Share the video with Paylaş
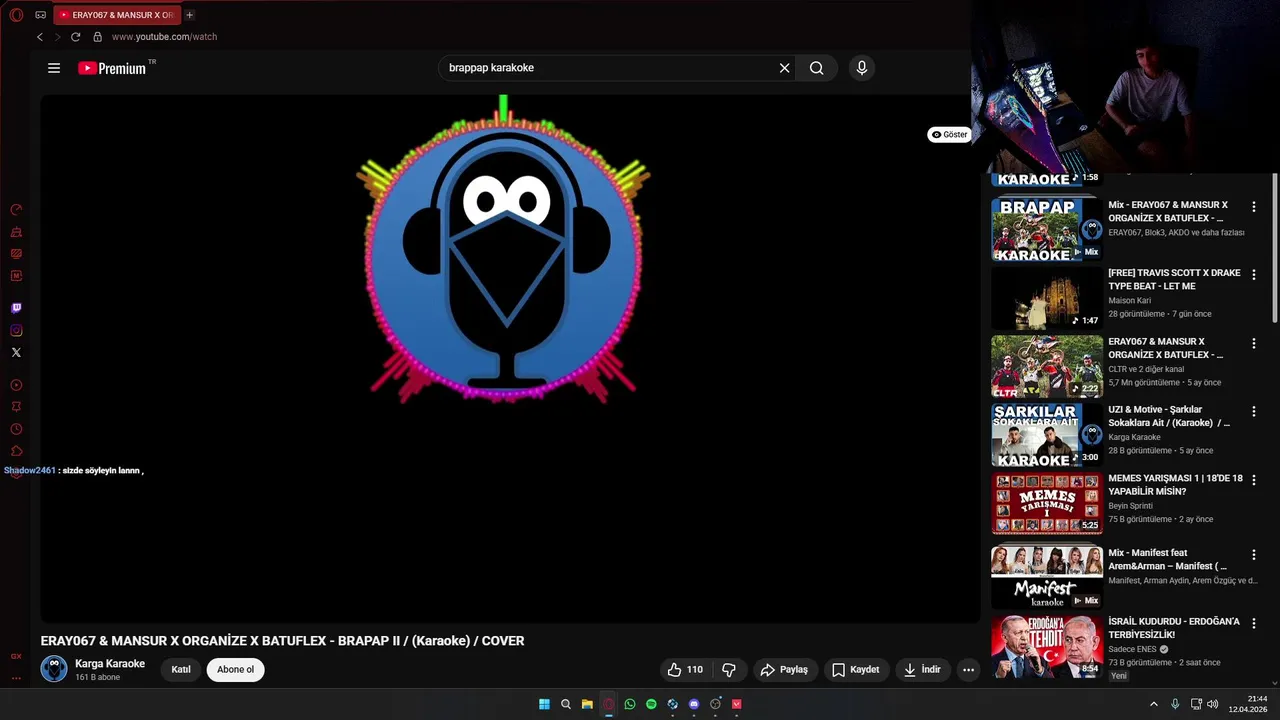This screenshot has width=1280, height=720. point(784,670)
